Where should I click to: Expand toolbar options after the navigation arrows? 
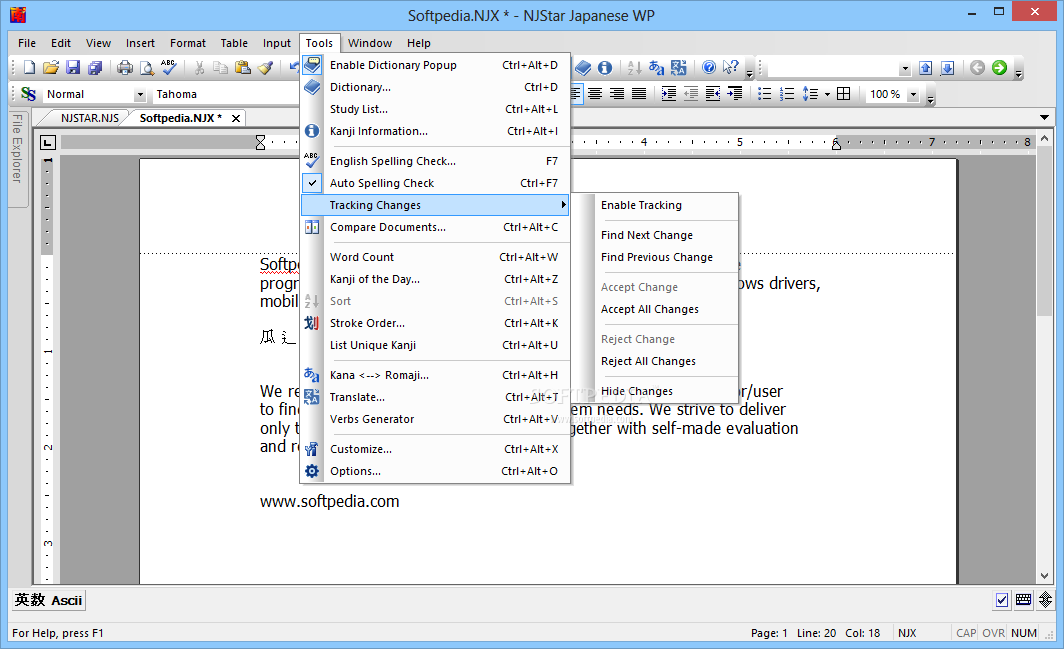[x=1018, y=69]
